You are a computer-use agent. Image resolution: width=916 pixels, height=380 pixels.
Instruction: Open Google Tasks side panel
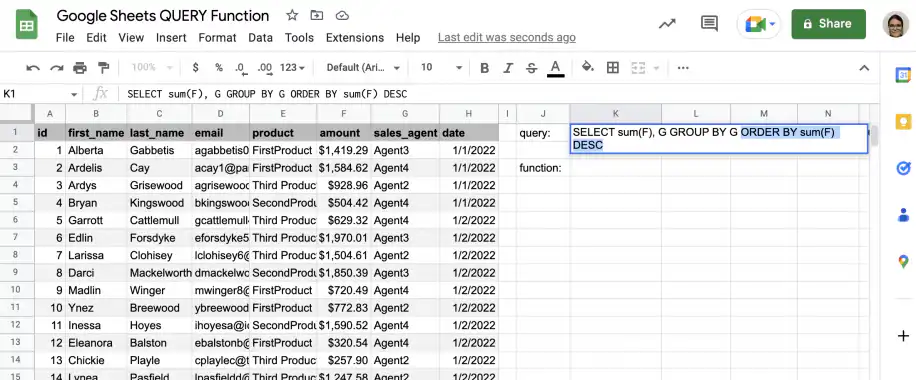(x=903, y=168)
